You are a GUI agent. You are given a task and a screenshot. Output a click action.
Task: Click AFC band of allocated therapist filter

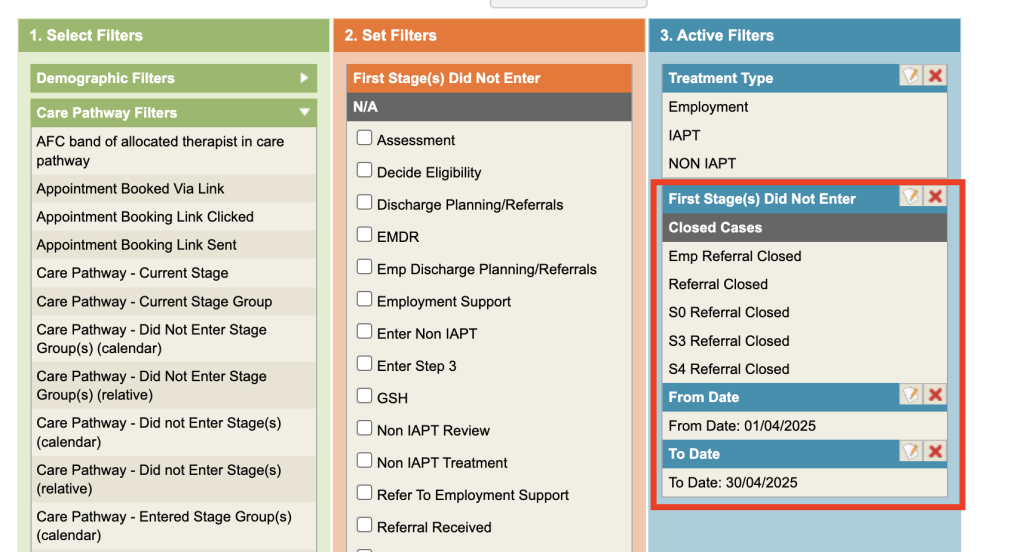160,151
